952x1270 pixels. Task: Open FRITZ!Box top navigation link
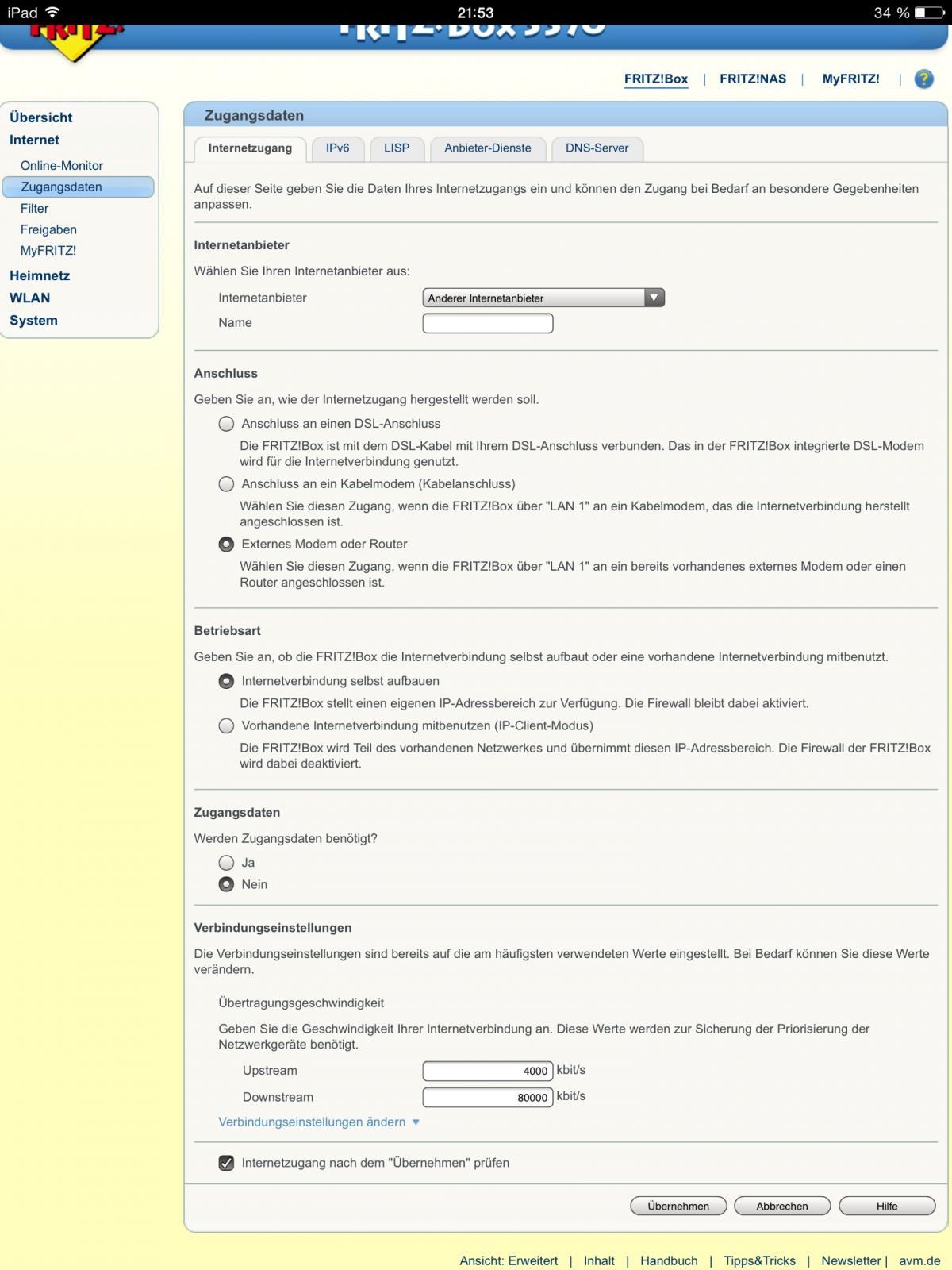tap(656, 79)
